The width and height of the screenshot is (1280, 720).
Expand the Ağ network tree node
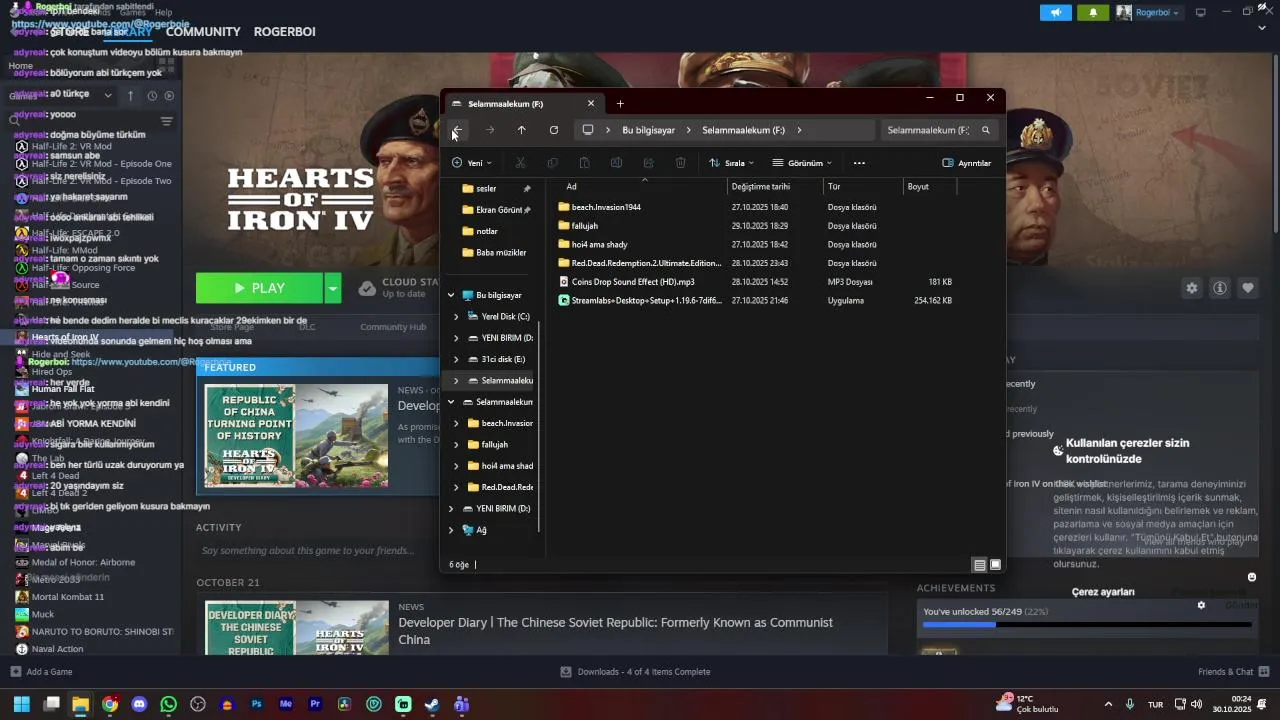tap(451, 530)
